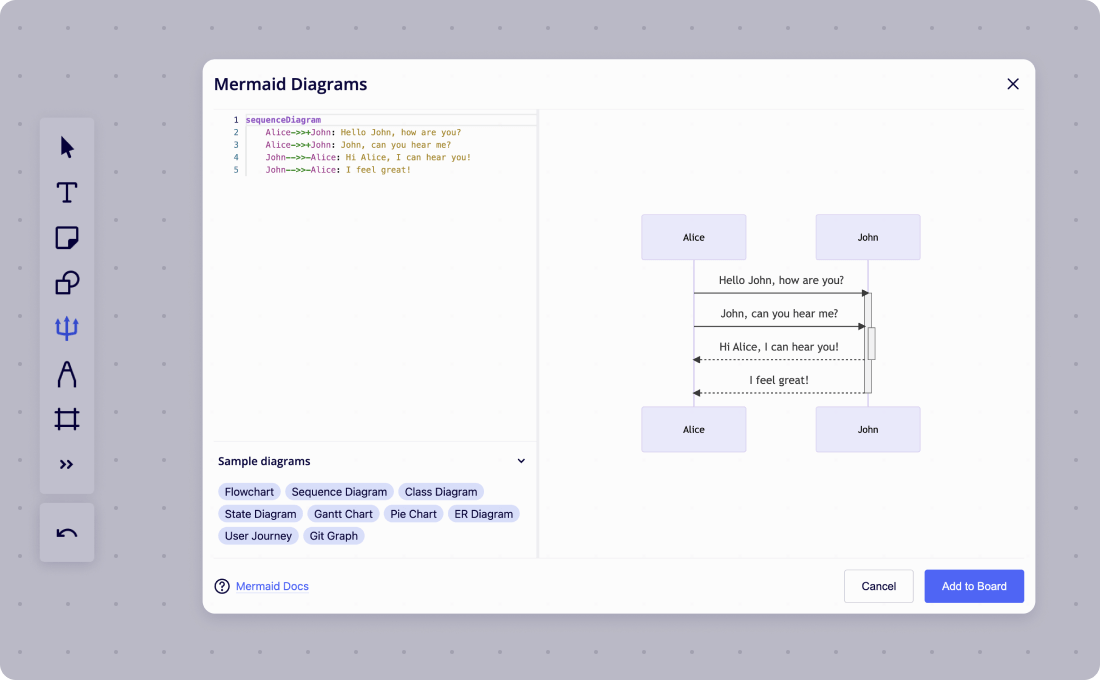Load the Sequence Diagram sample

(x=339, y=491)
